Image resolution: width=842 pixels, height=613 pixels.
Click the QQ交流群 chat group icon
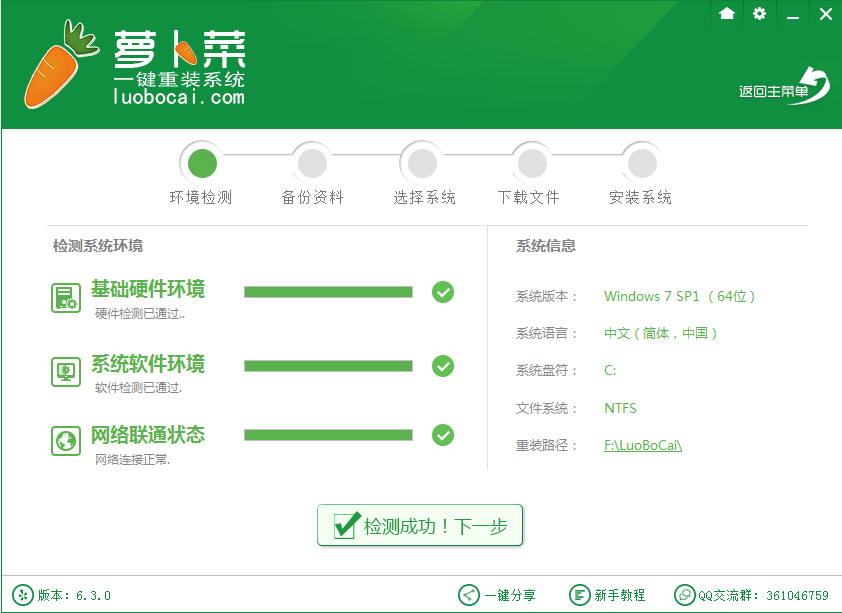[x=684, y=595]
